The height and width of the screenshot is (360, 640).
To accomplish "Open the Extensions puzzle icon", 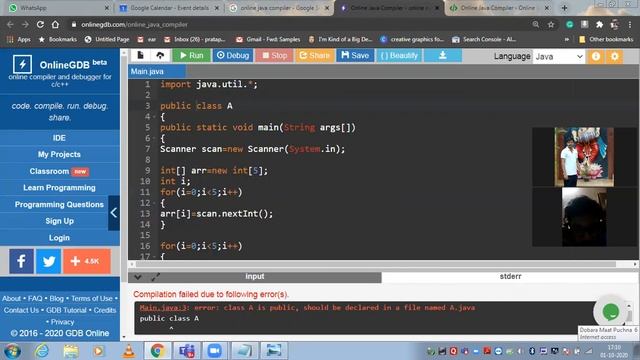I will point(599,24).
